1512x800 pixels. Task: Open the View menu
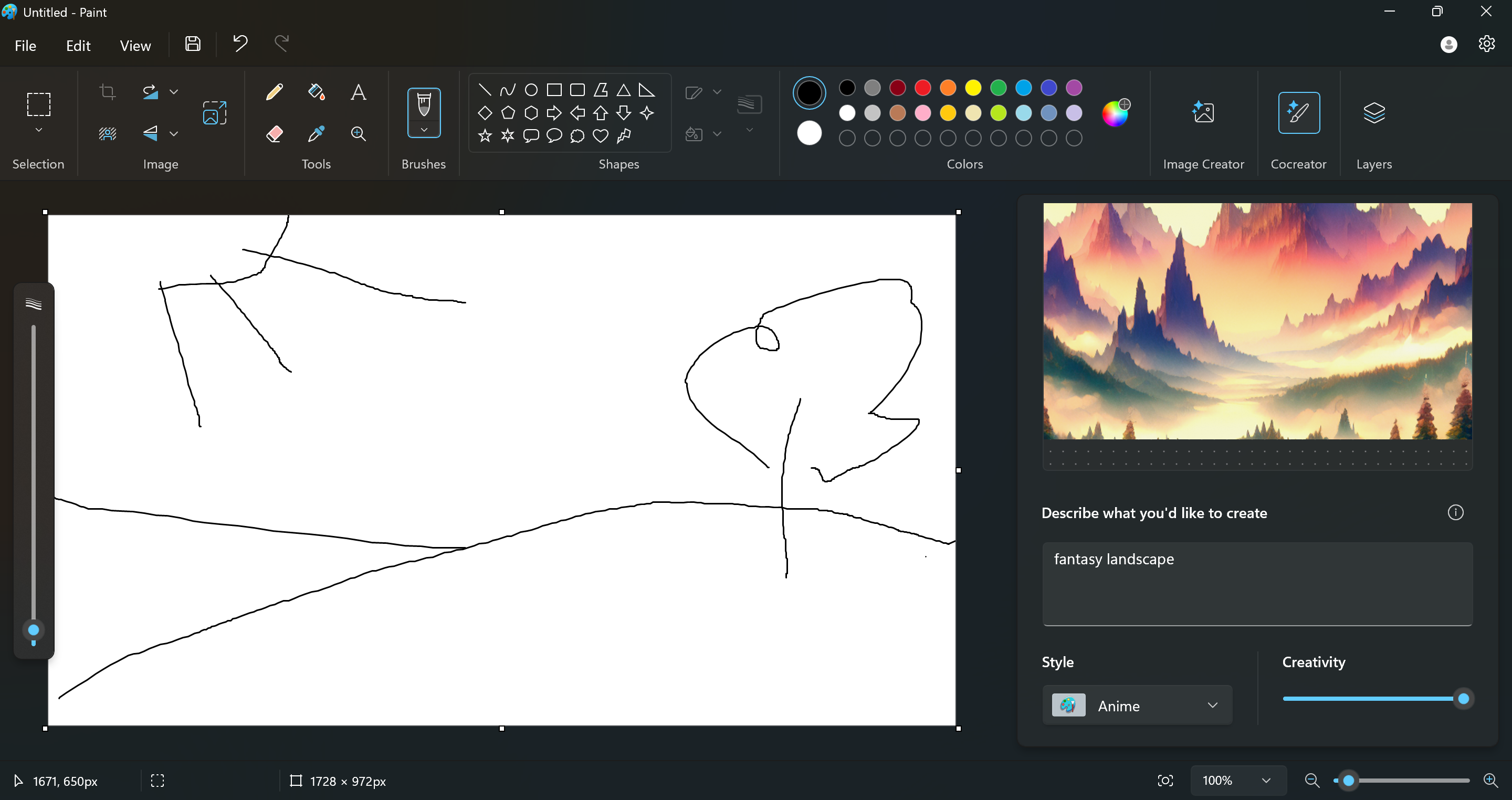tap(135, 46)
